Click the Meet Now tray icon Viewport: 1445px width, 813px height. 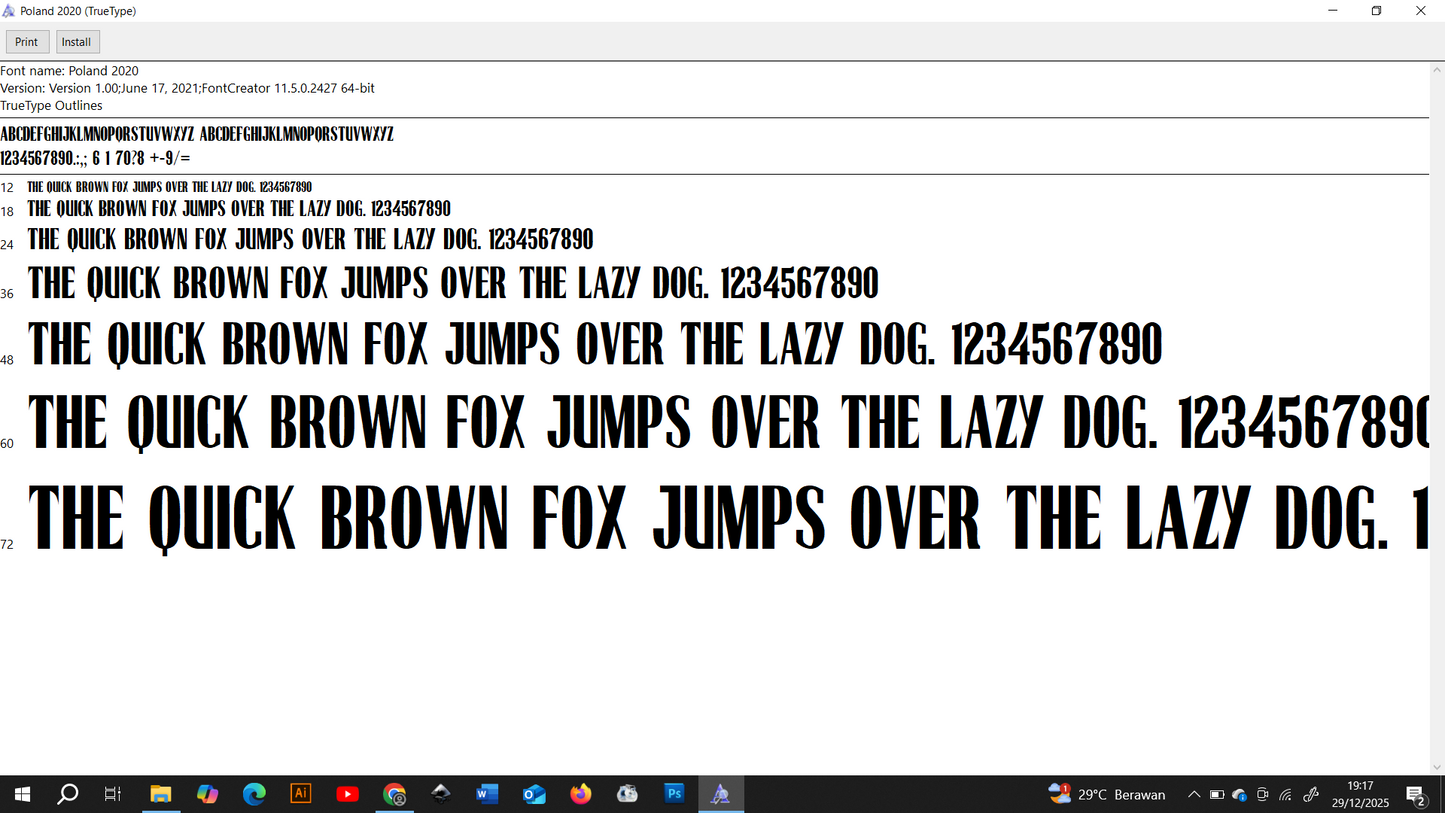[1263, 795]
